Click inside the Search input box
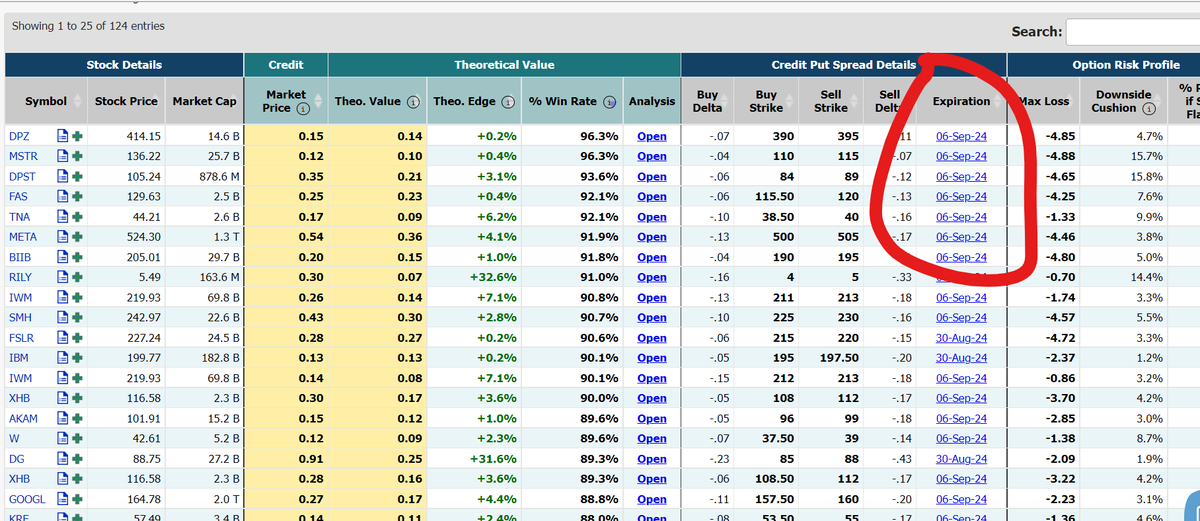Image resolution: width=1200 pixels, height=521 pixels. [1133, 32]
